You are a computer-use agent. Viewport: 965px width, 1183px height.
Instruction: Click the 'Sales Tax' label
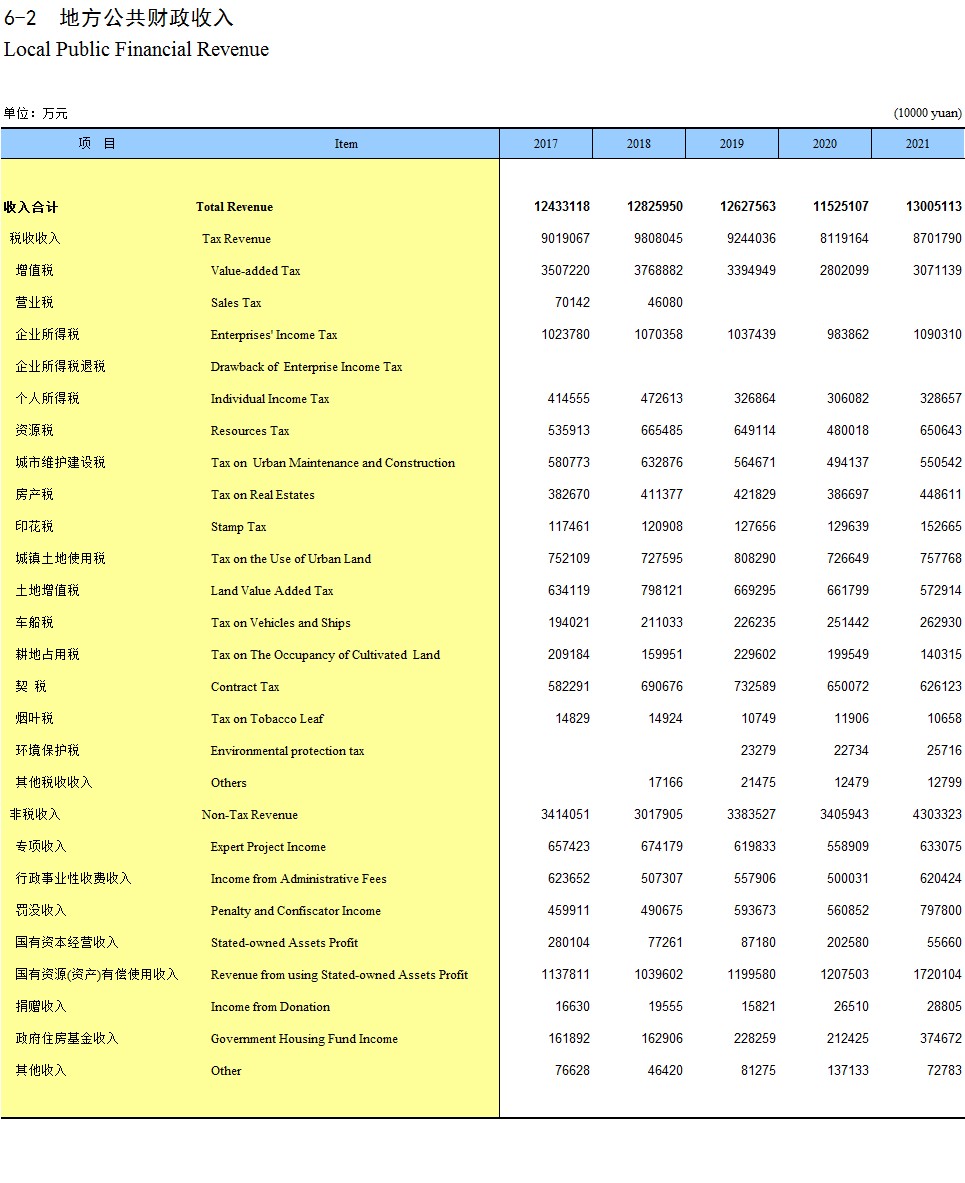(236, 303)
